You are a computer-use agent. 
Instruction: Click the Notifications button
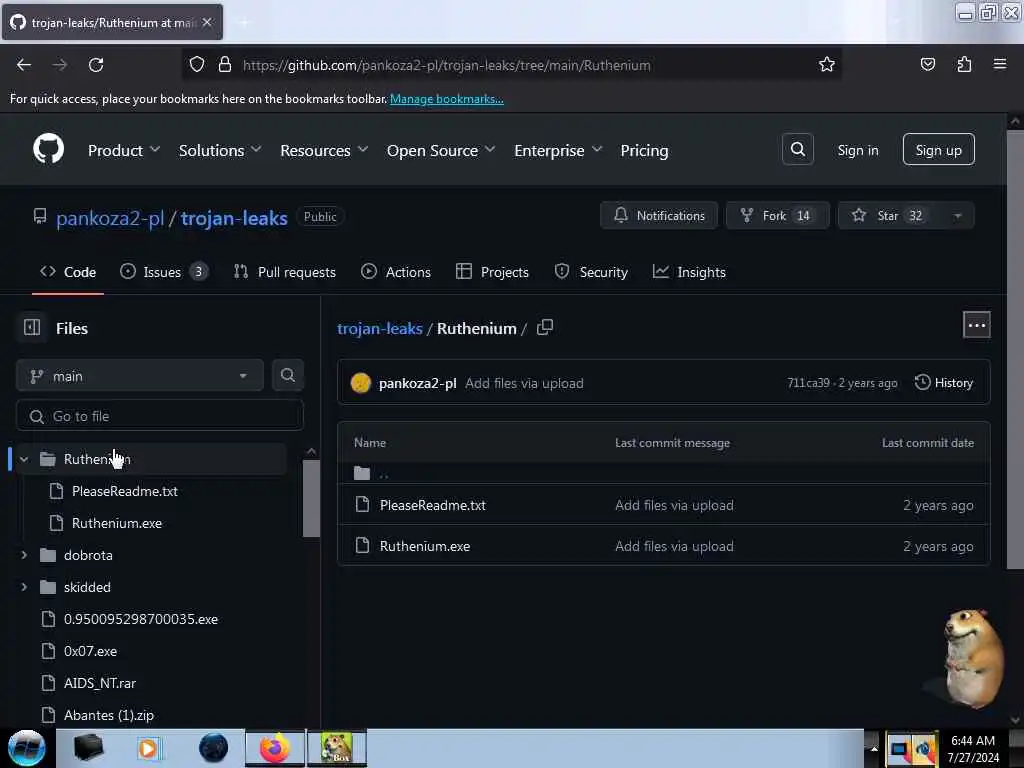[659, 216]
